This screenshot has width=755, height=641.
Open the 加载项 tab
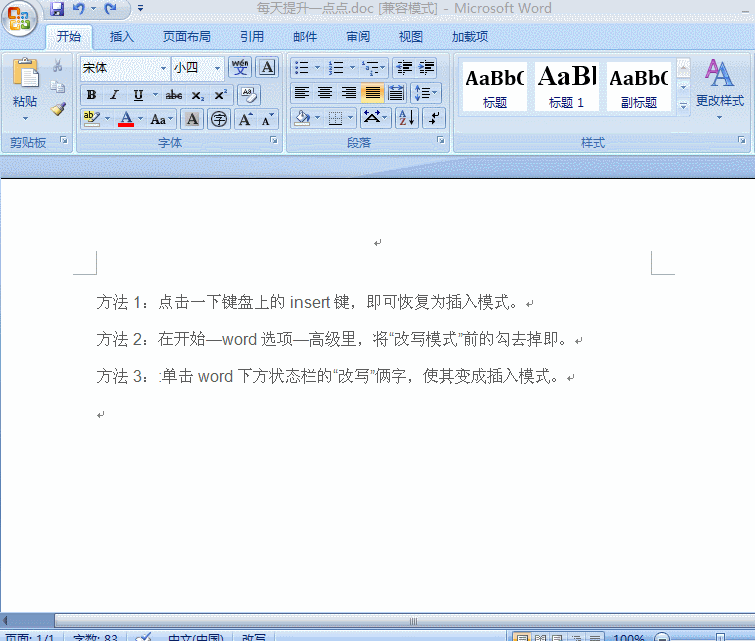pos(470,37)
